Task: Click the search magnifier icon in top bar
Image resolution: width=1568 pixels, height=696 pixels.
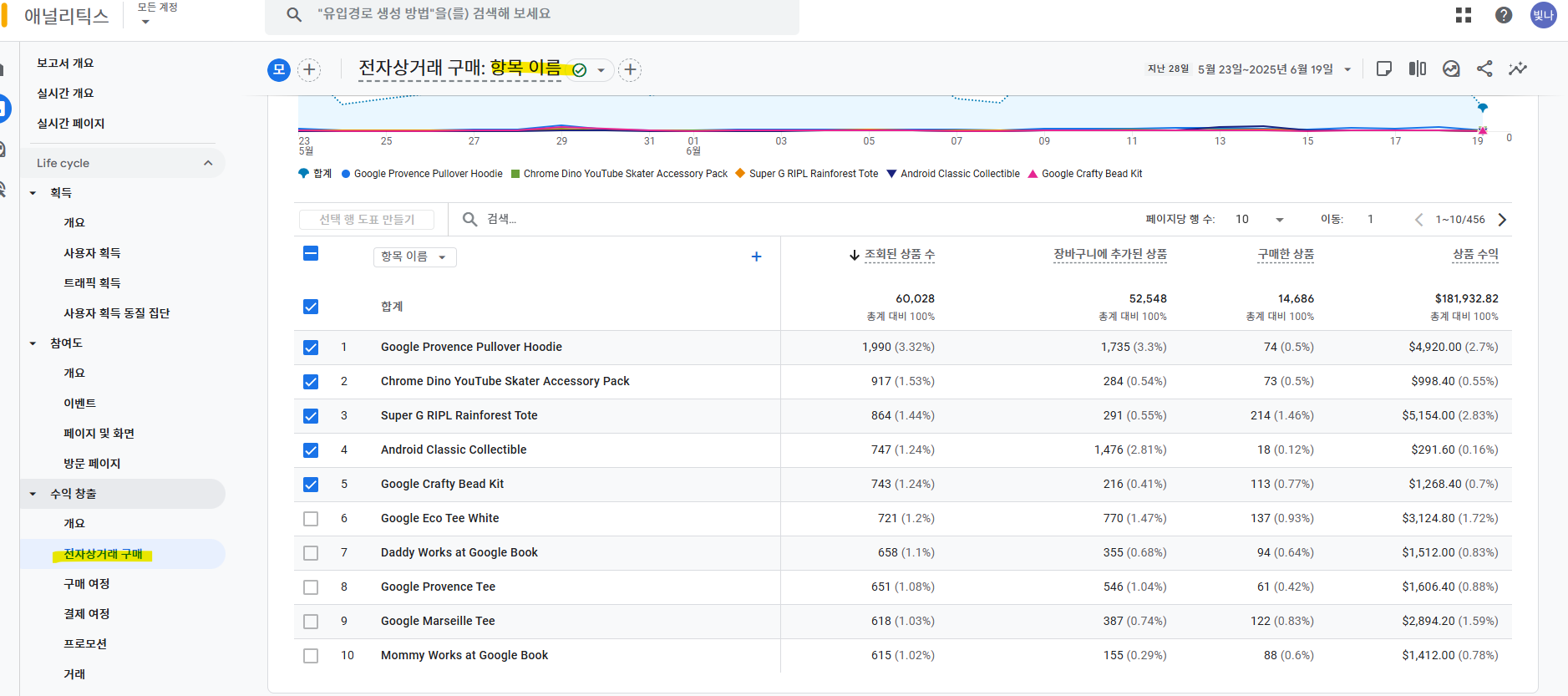Action: tap(294, 14)
